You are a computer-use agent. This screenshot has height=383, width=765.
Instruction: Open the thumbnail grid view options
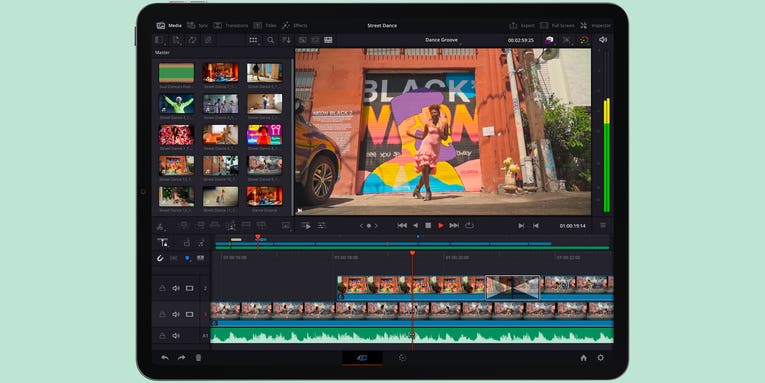point(253,40)
